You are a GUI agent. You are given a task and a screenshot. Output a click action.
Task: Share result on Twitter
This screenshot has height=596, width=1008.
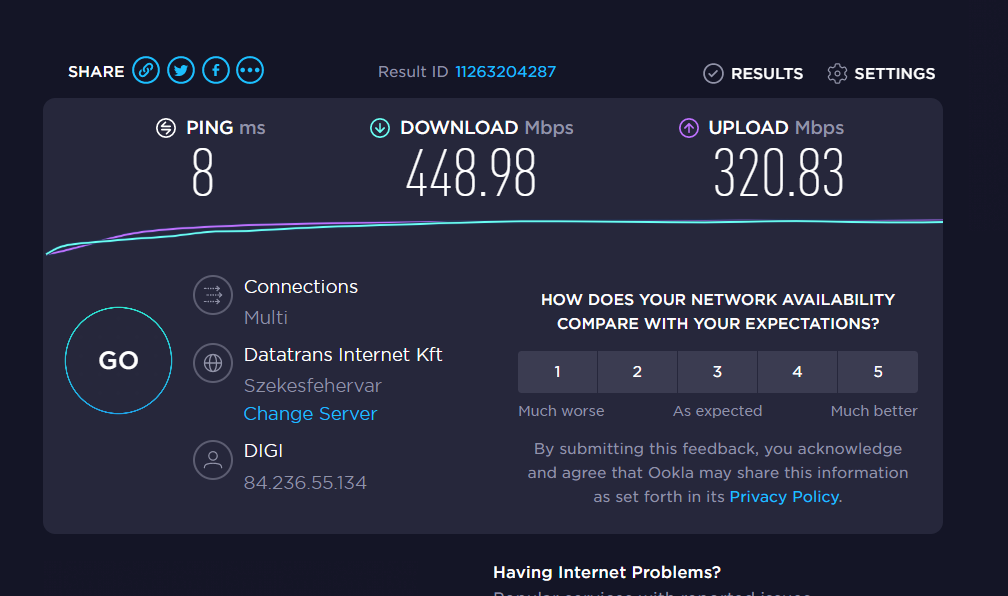pos(181,71)
